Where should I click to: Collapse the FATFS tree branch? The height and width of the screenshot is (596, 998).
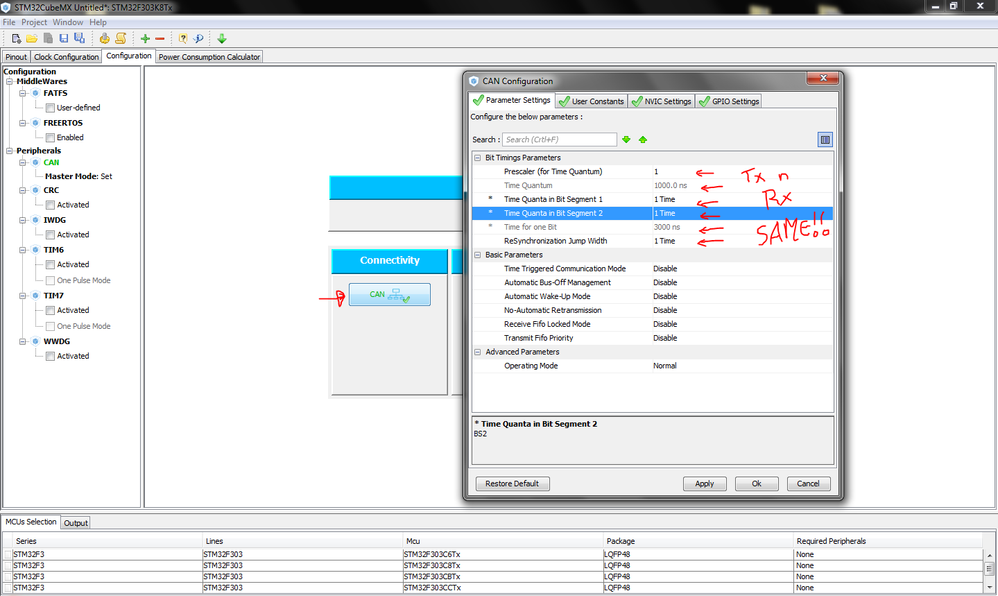coord(23,93)
